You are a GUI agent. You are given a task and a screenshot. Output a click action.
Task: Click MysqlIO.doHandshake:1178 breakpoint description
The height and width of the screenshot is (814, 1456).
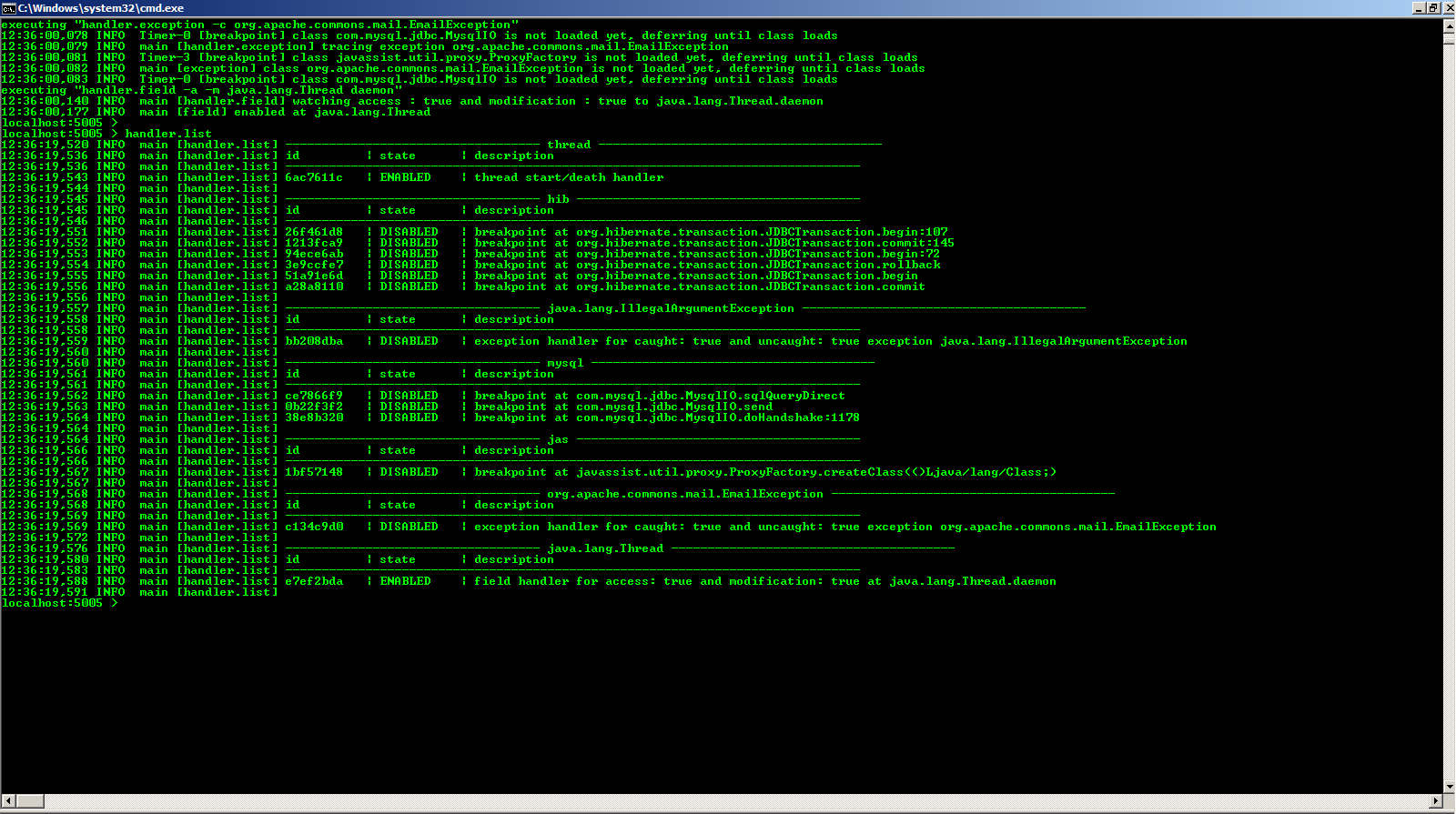[667, 417]
